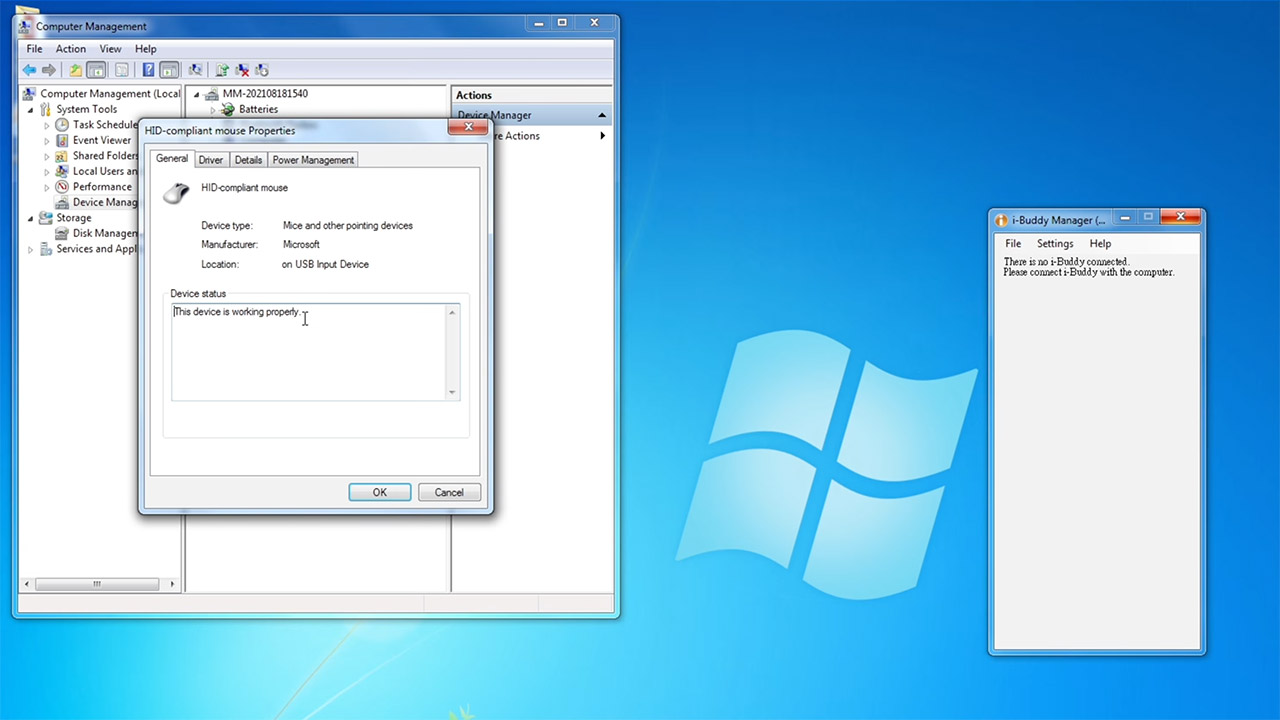
Task: Open the File menu in i-Buddy Manager
Action: 1013,244
